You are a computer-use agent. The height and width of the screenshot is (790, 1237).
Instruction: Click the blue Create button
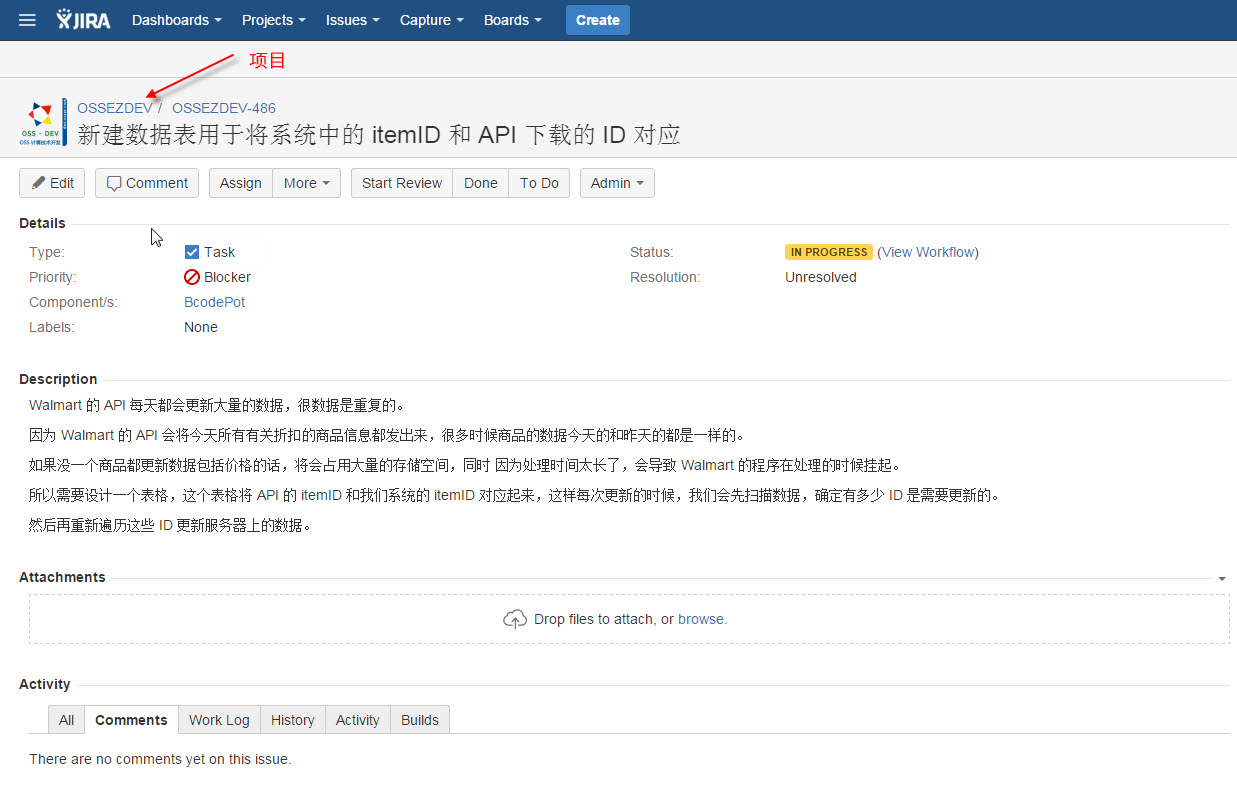tap(598, 20)
